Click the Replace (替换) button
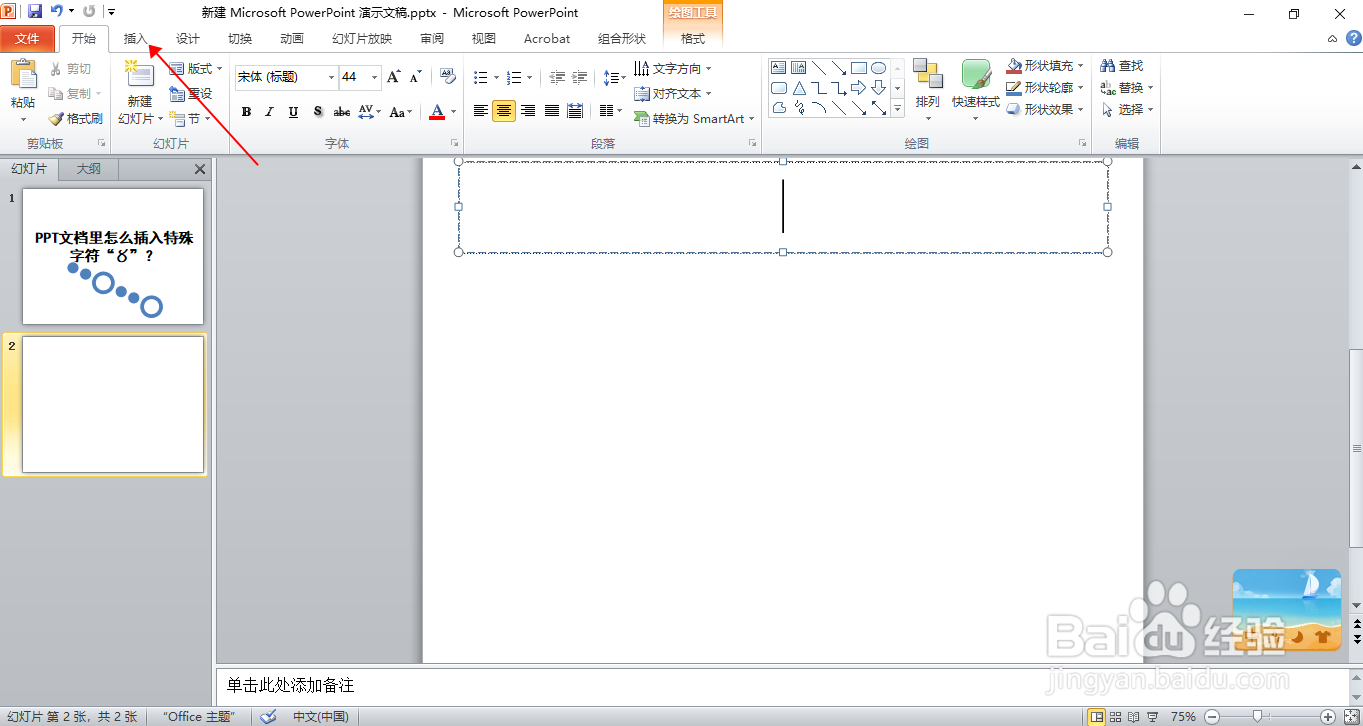 (1127, 88)
